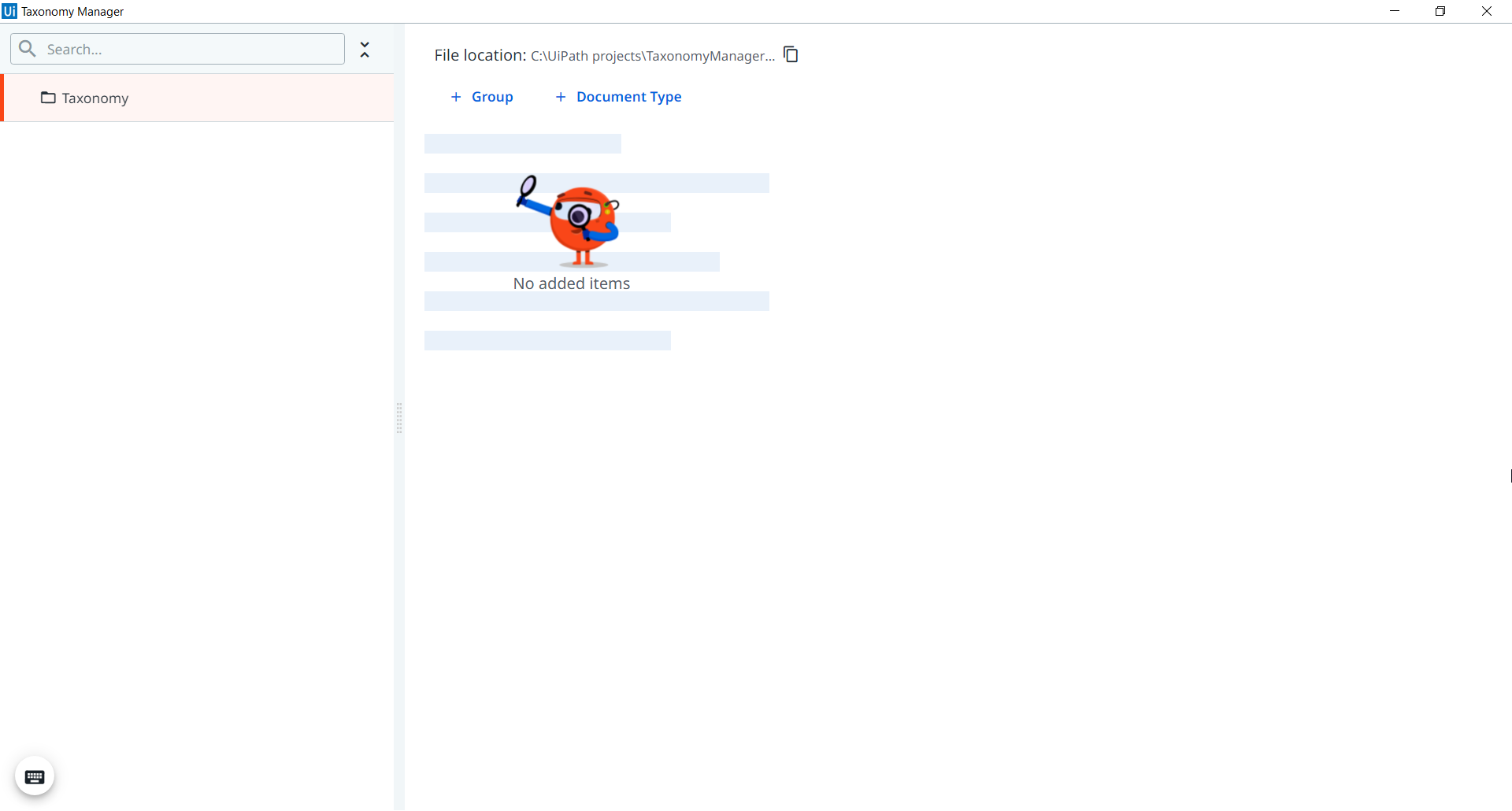Click the plus icon before Document Type

point(561,97)
